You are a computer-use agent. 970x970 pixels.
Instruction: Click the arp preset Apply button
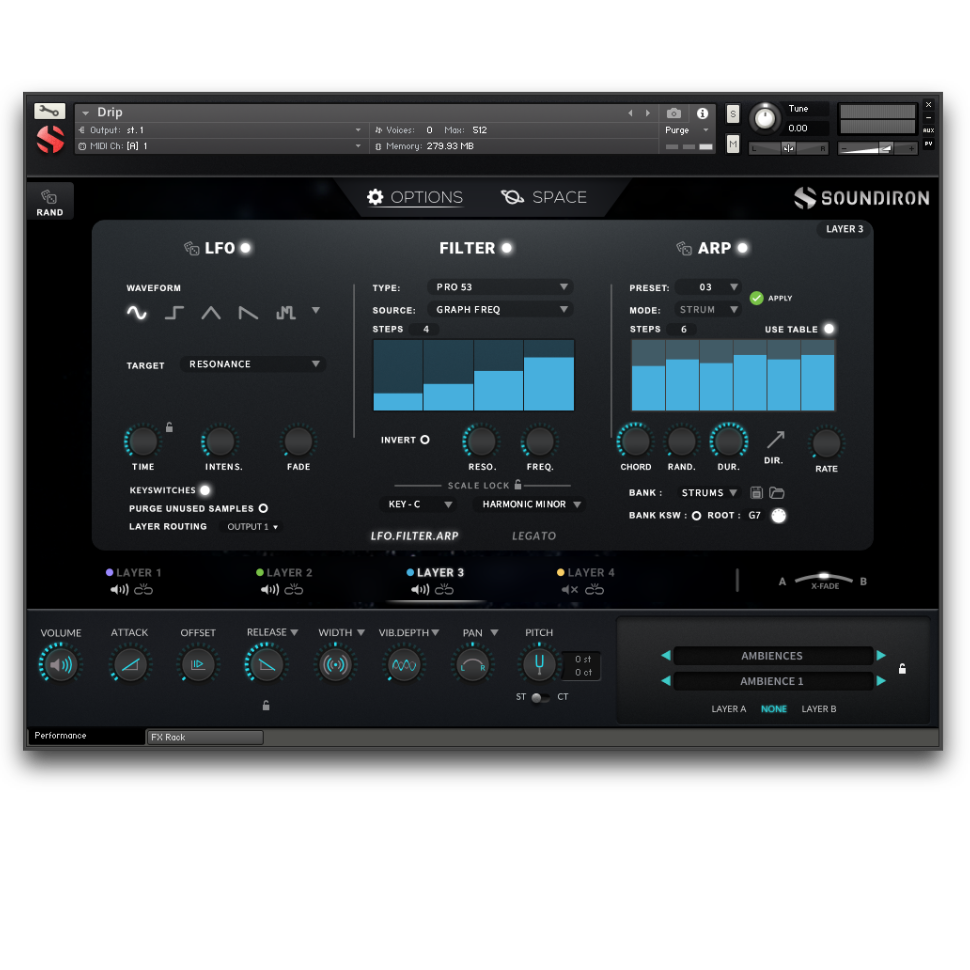tap(757, 298)
